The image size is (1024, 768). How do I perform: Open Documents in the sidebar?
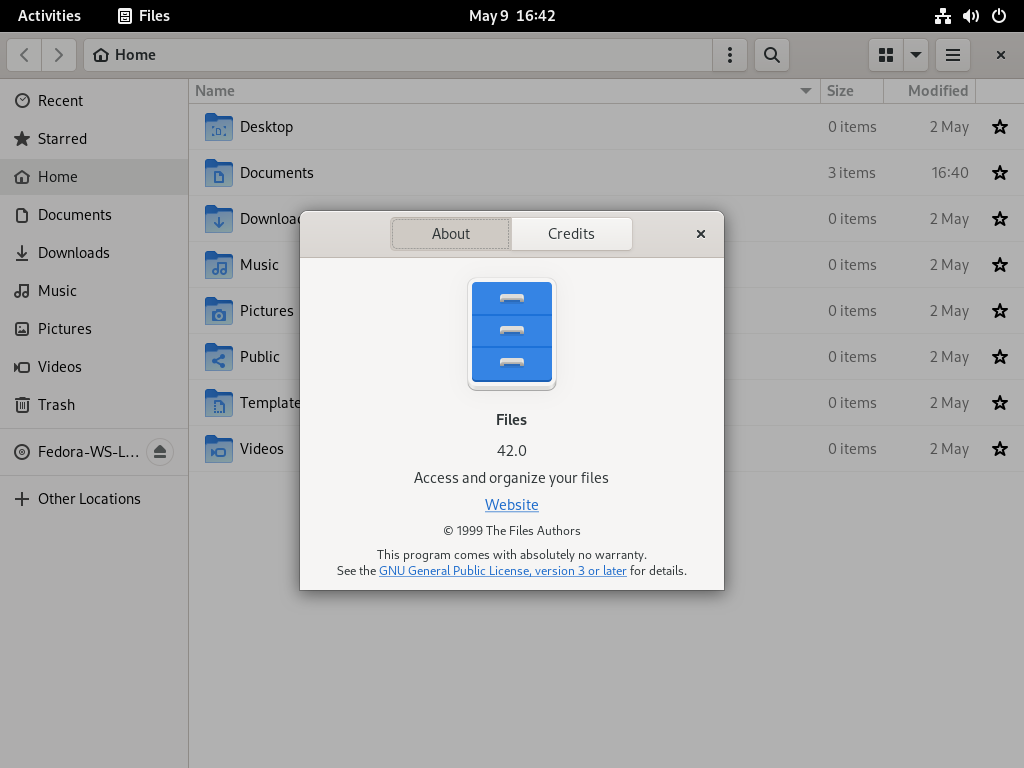pyautogui.click(x=94, y=215)
